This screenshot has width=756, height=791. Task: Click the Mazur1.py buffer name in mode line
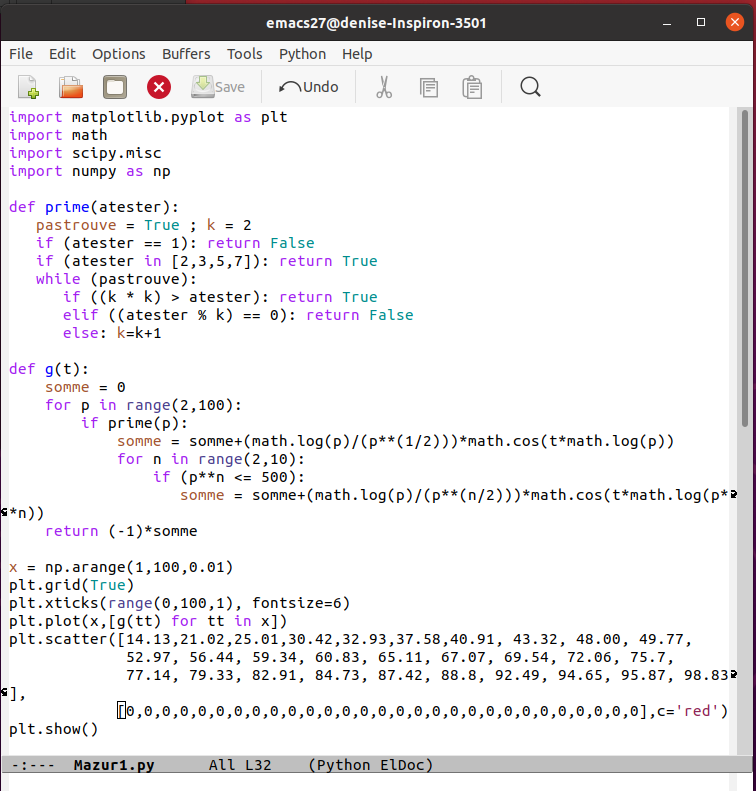pyautogui.click(x=114, y=765)
